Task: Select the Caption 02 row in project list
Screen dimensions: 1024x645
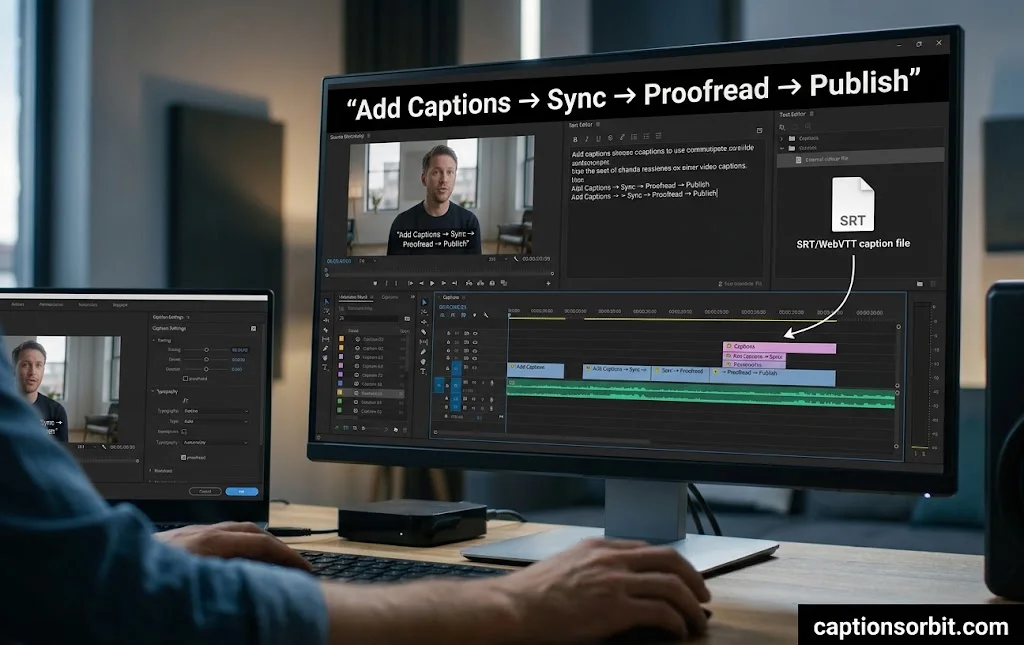Action: [371, 349]
